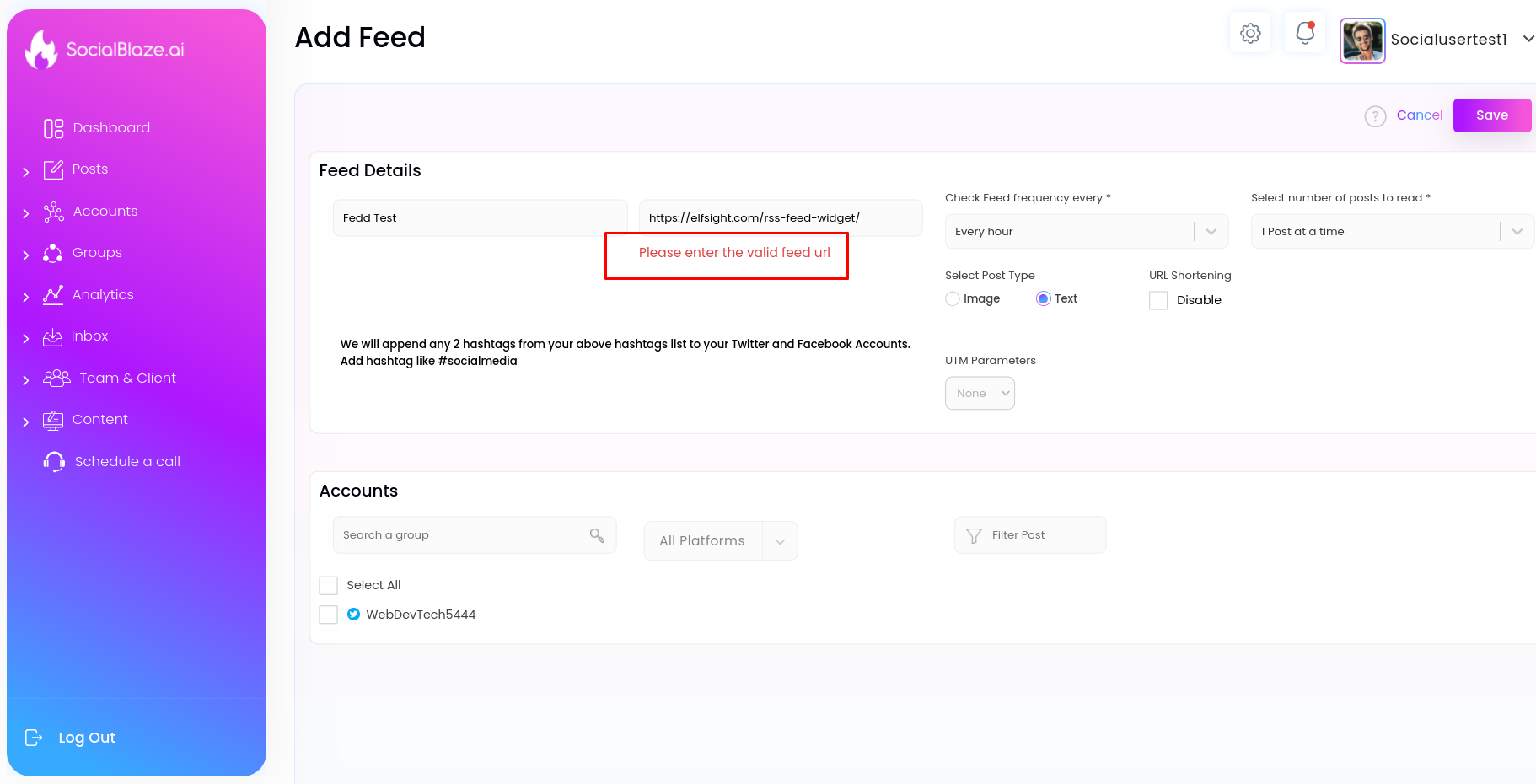Screen dimensions: 1536x784
Task: Expand the Analytics submenu chevron
Action: tap(25, 298)
